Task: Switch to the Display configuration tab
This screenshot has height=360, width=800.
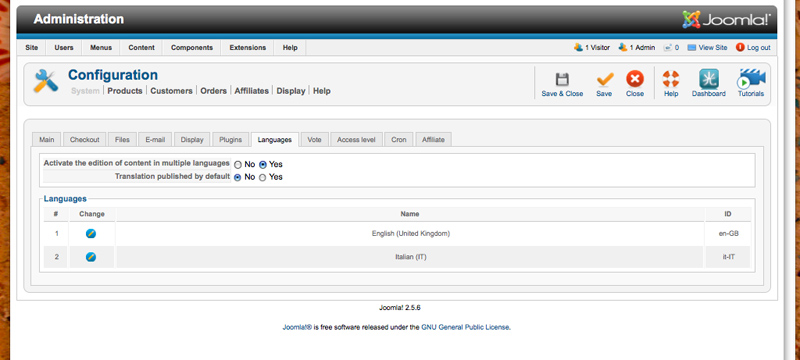Action: coord(192,140)
